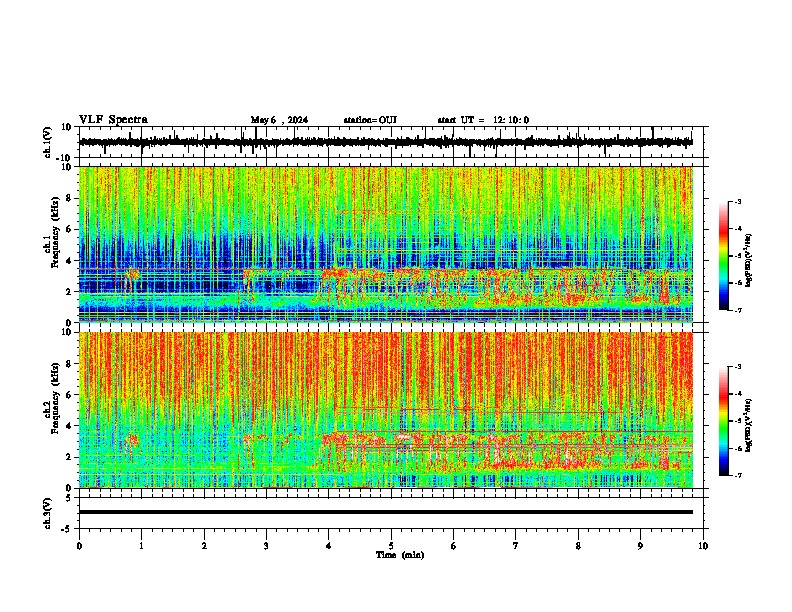Click the "-7" label on ch.2 color scale
The height and width of the screenshot is (612, 792).
click(738, 475)
